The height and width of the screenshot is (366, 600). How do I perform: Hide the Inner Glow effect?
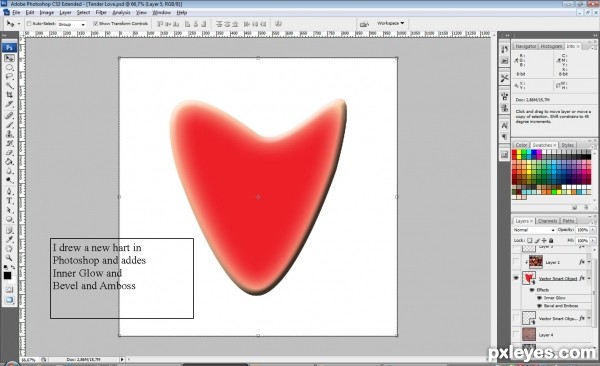click(540, 298)
